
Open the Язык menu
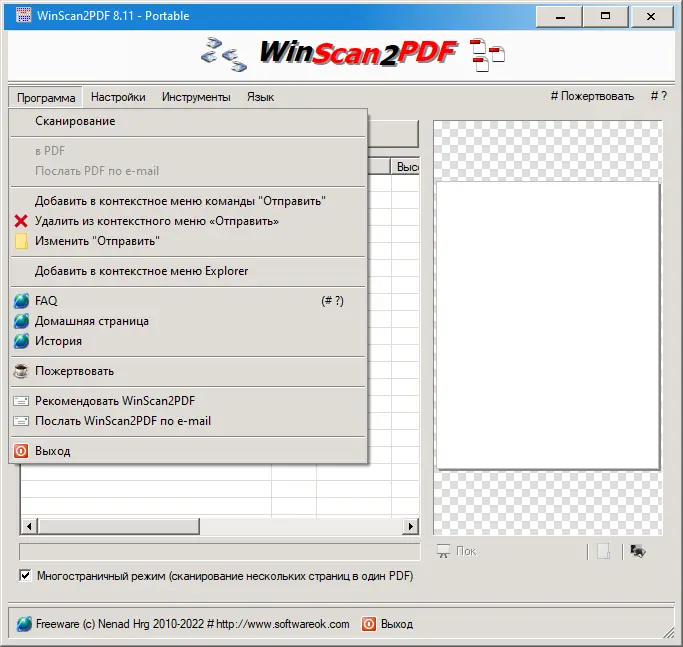260,97
